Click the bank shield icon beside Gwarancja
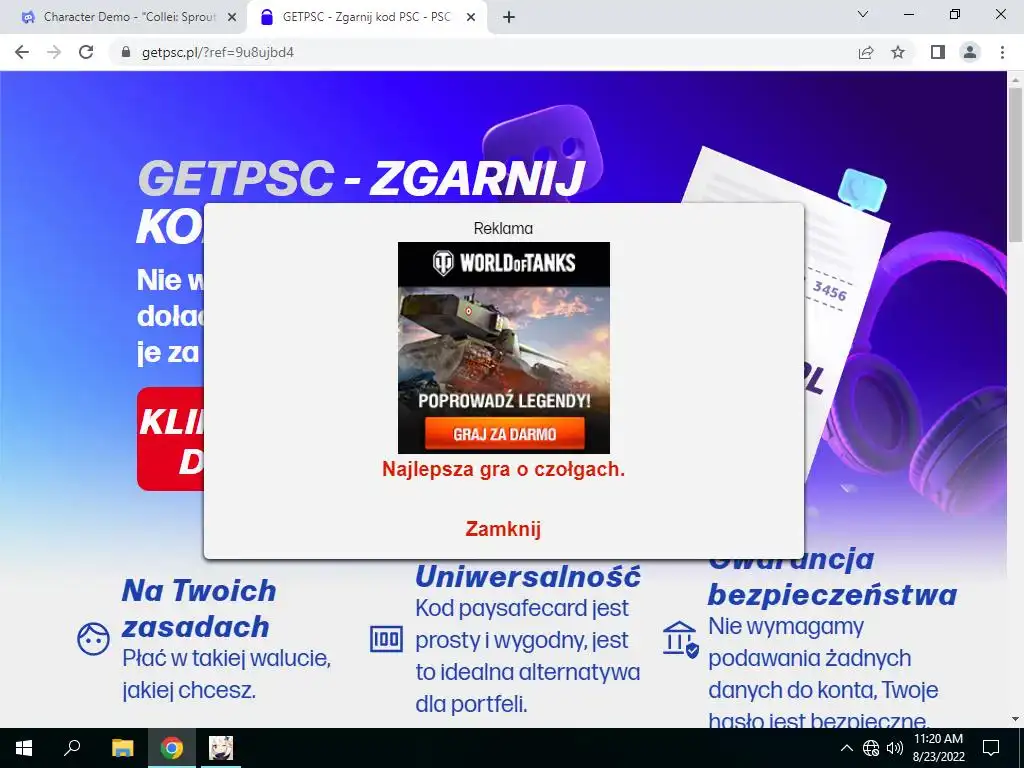Image resolution: width=1024 pixels, height=768 pixels. pyautogui.click(x=680, y=639)
